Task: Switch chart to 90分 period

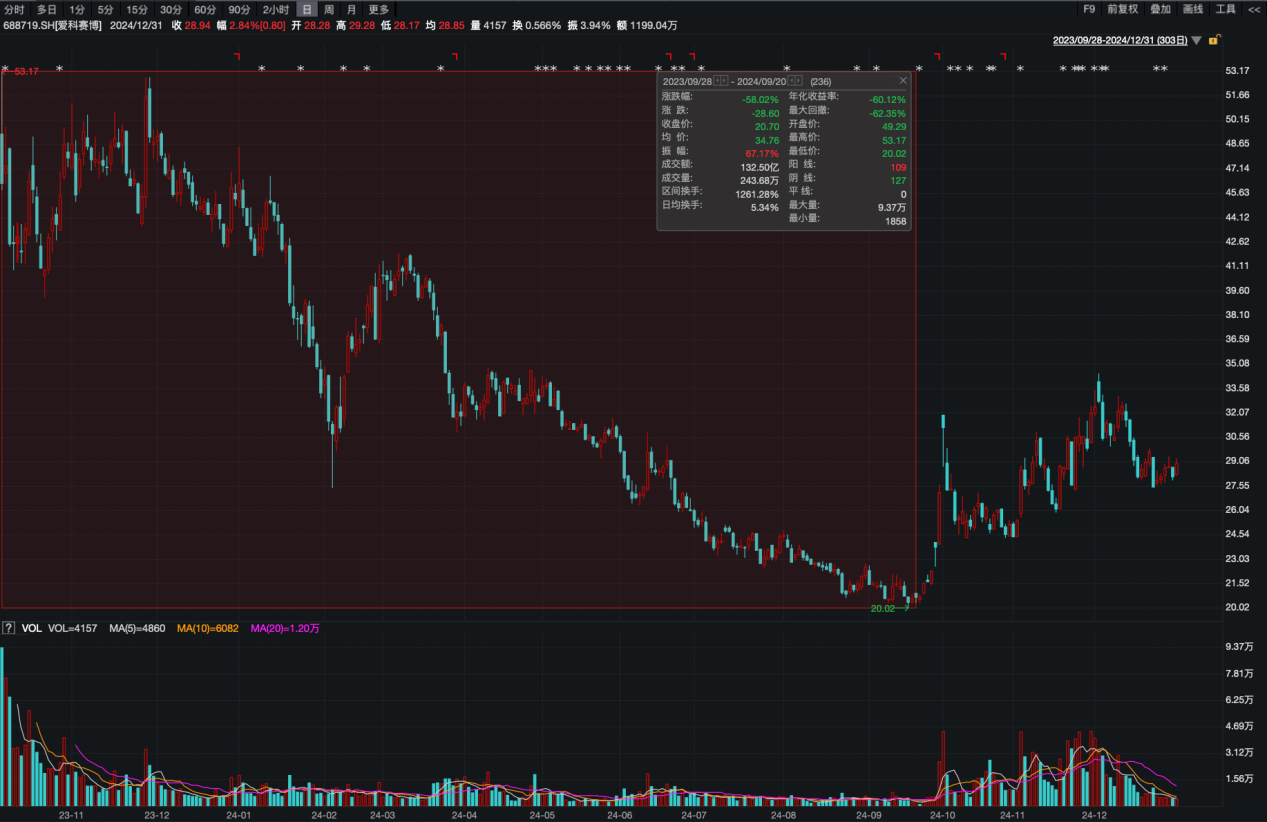Action: 239,9
